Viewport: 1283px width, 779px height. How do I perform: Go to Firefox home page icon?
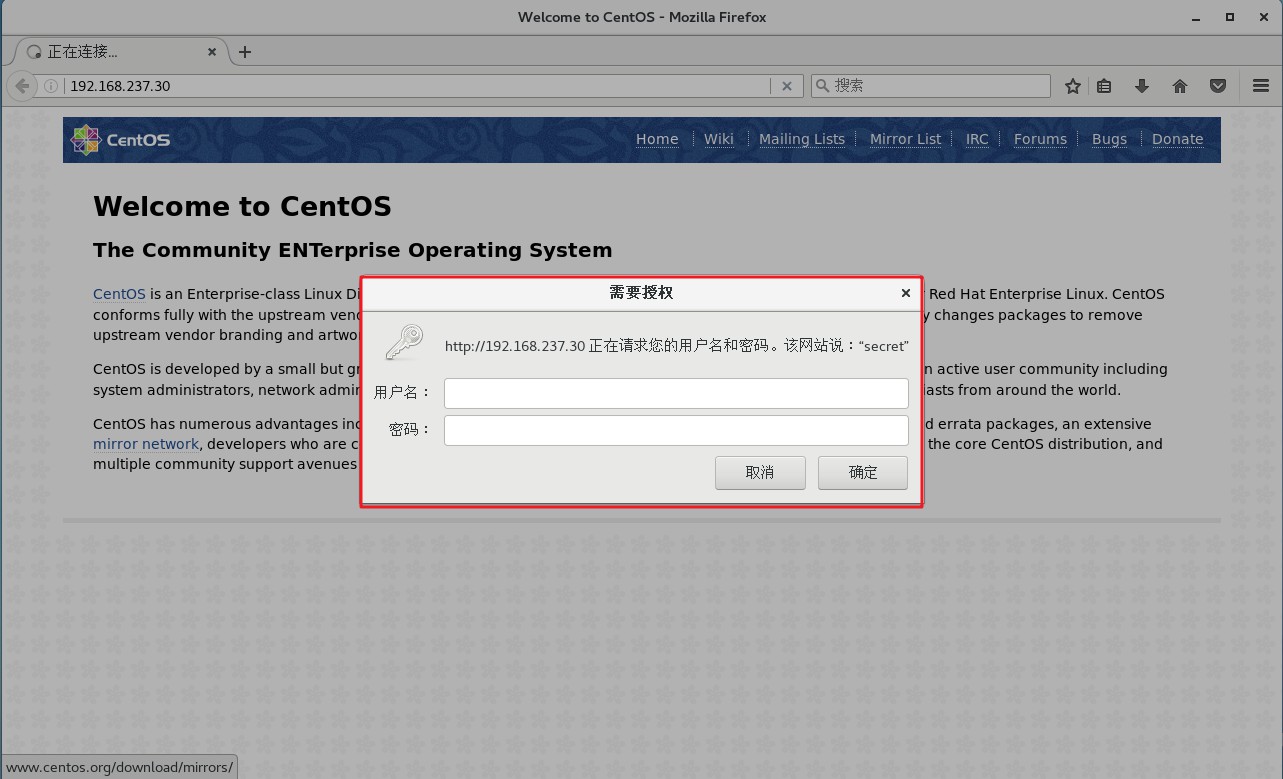point(1180,86)
